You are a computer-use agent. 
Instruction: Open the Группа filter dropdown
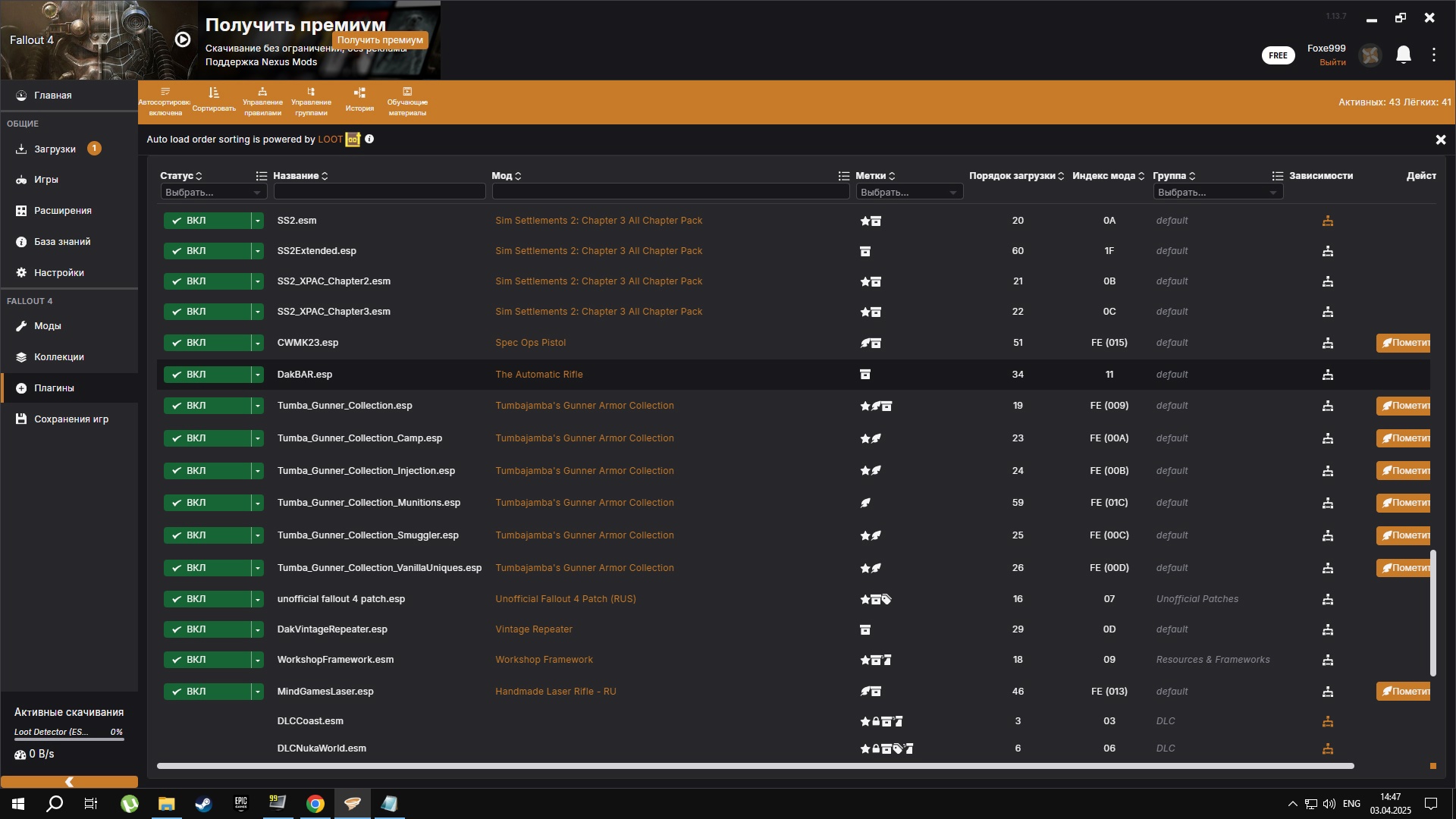pos(1217,193)
